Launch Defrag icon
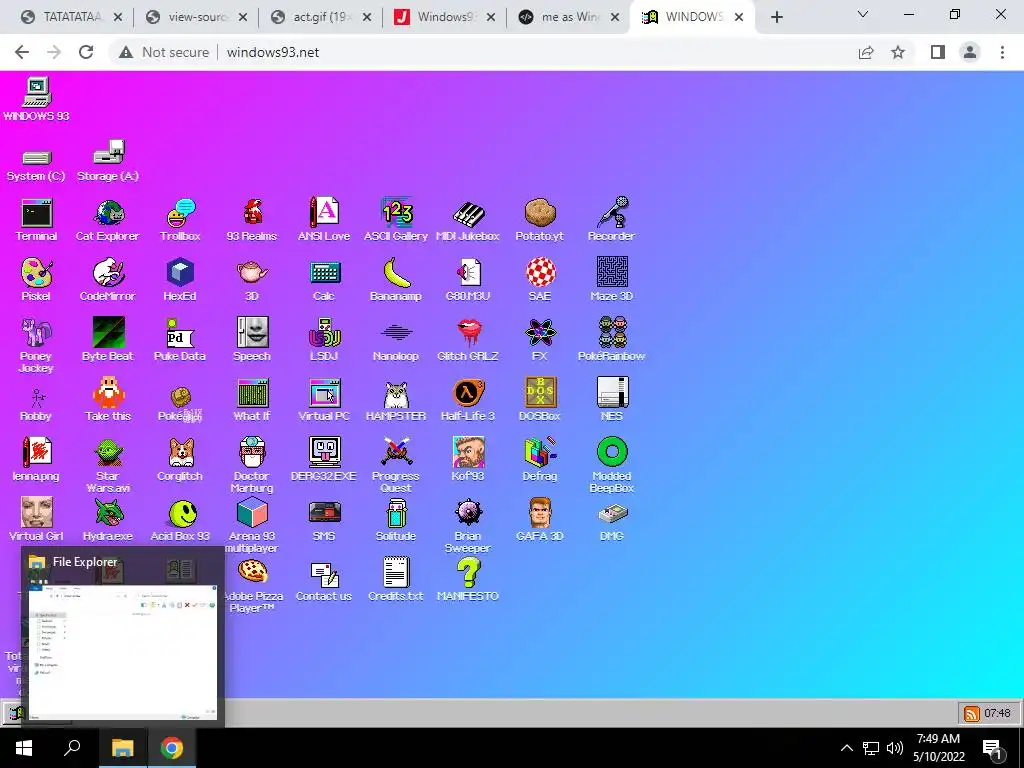 pyautogui.click(x=539, y=460)
